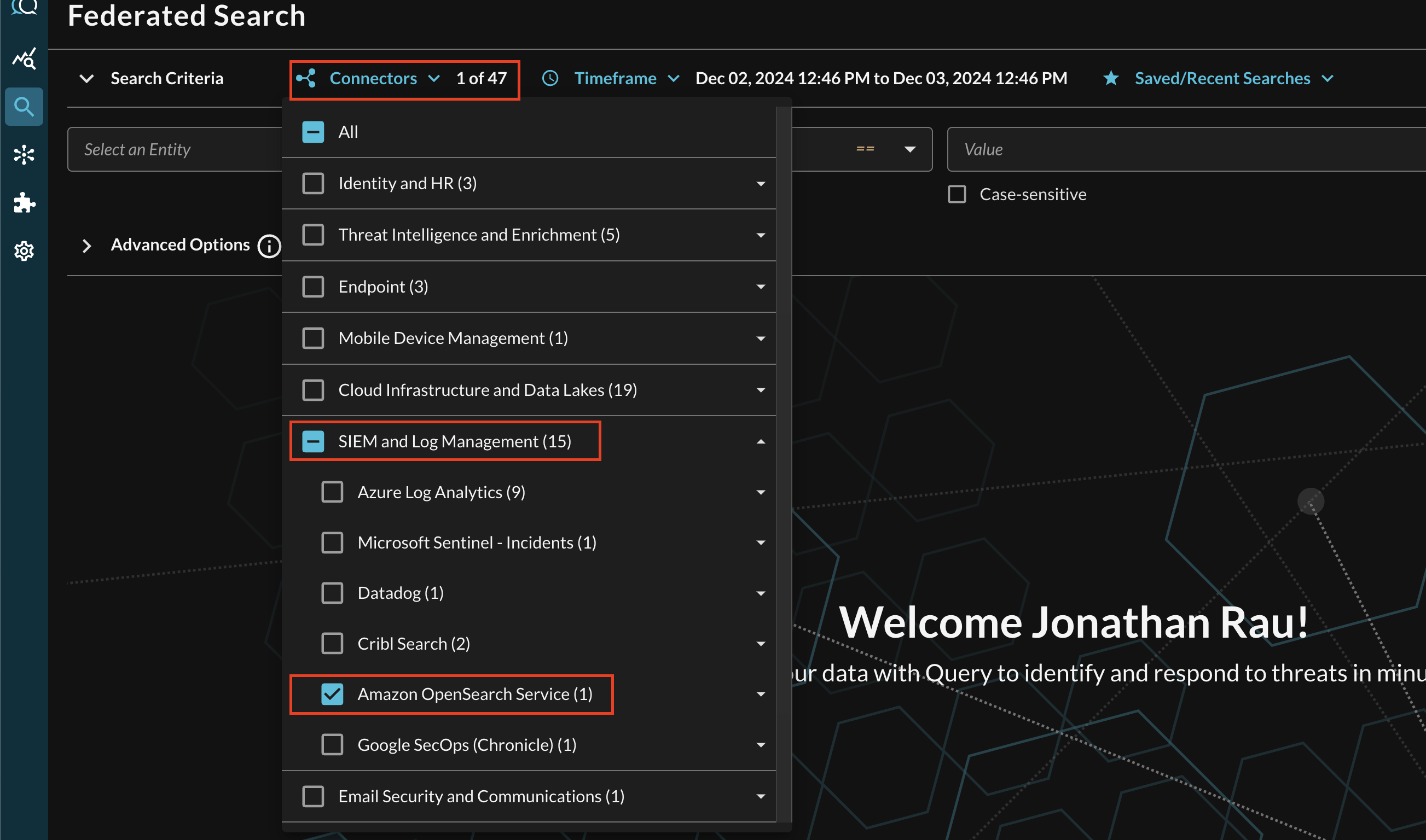The width and height of the screenshot is (1426, 840).
Task: Check the Identity and HR checkbox
Action: (x=313, y=183)
